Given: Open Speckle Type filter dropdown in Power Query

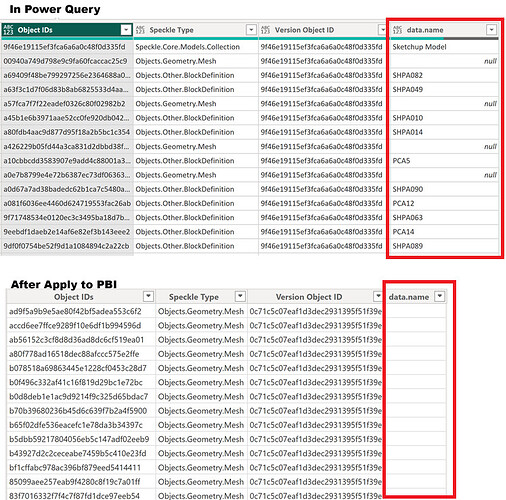Looking at the screenshot, I should (x=251, y=30).
